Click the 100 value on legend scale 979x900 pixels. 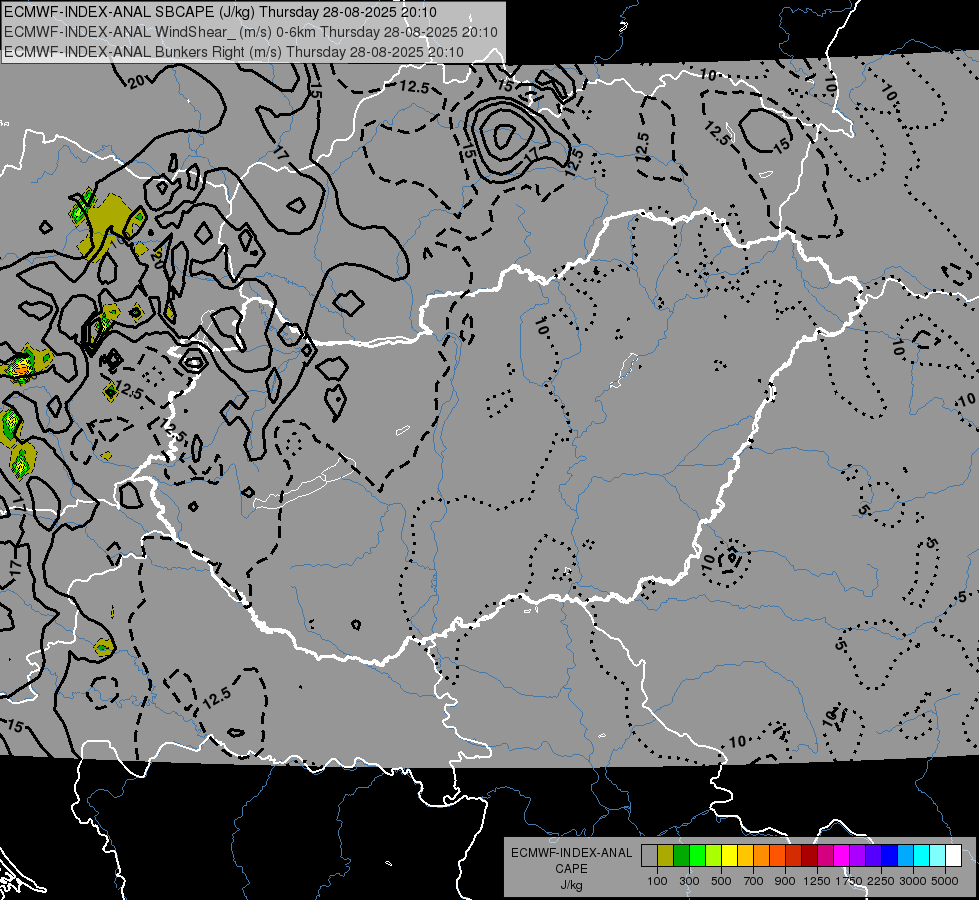tap(657, 881)
